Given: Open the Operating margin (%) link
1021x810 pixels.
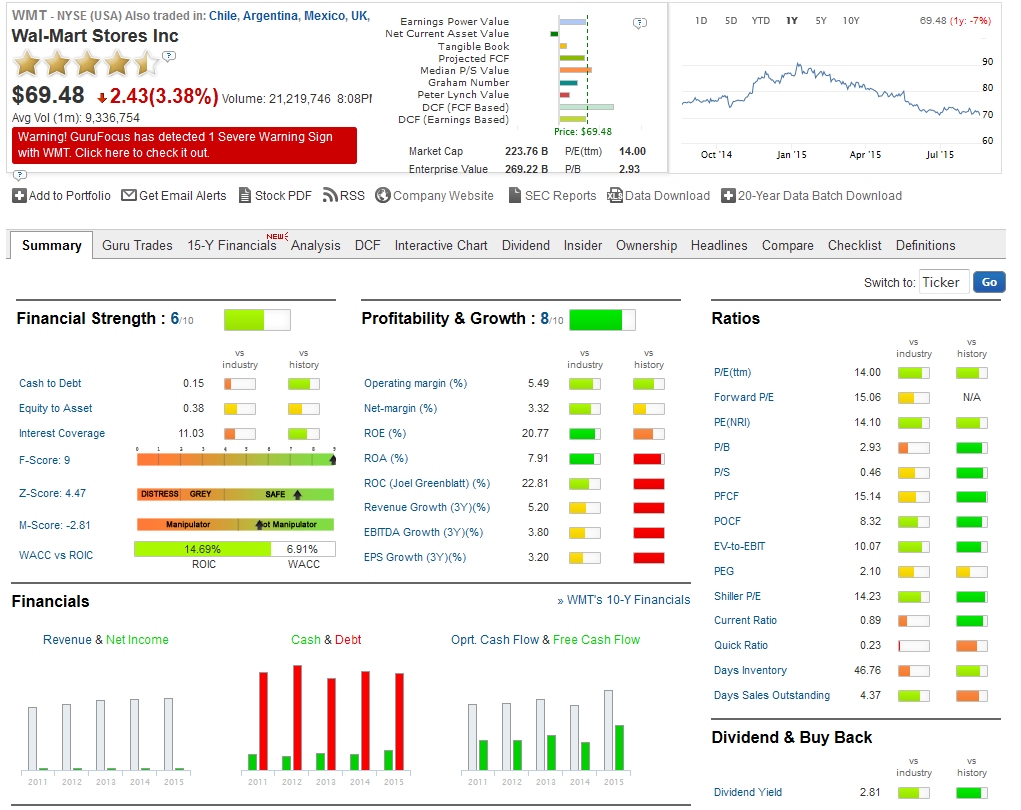Looking at the screenshot, I should (415, 384).
